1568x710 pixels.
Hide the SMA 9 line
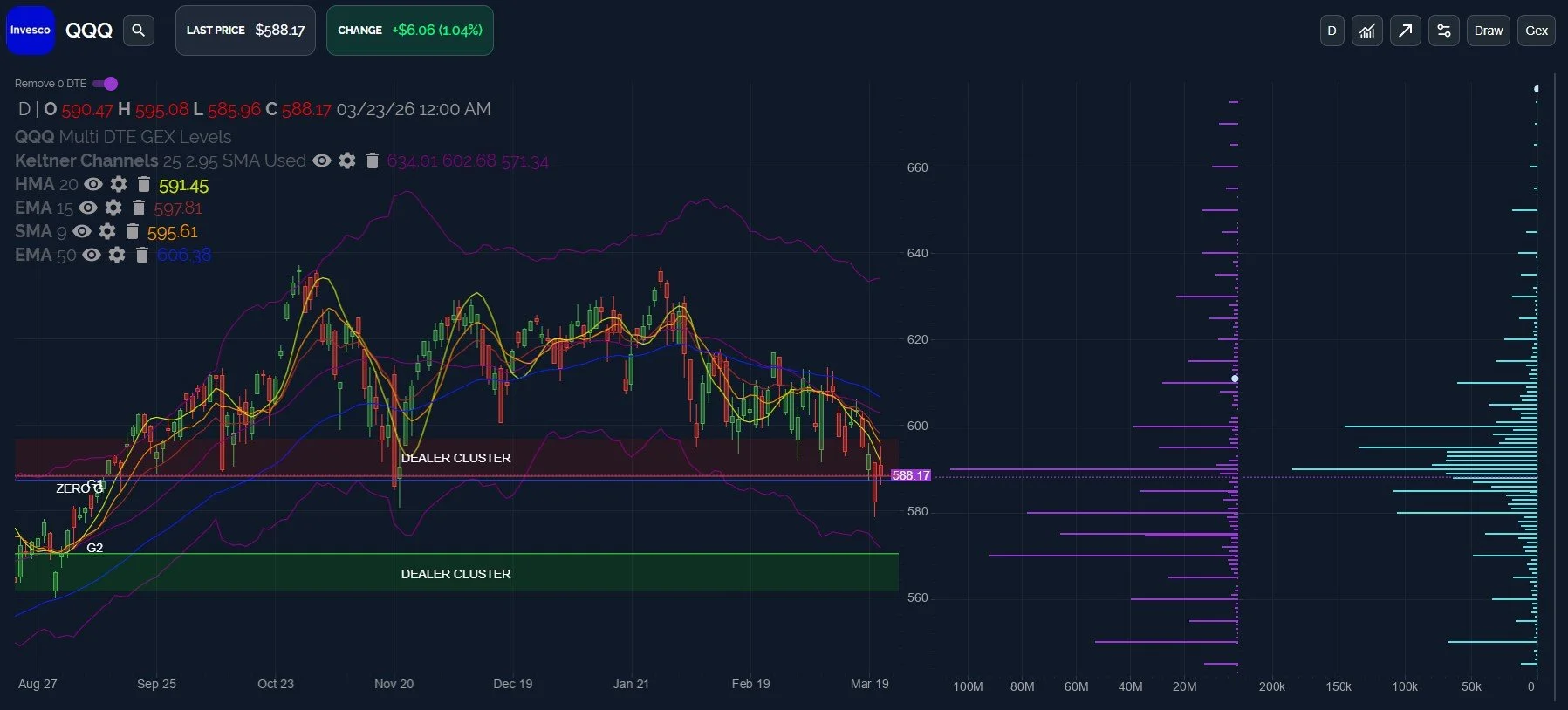point(82,231)
